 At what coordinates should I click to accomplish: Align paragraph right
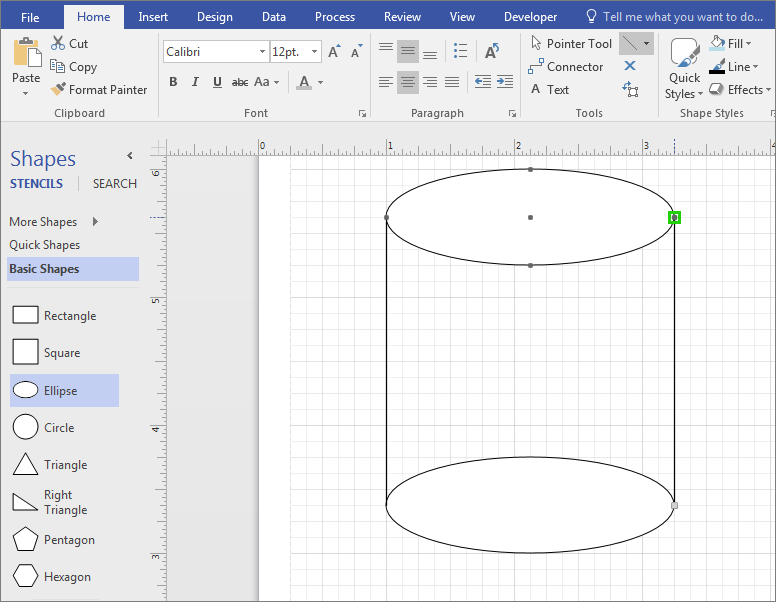pos(430,82)
